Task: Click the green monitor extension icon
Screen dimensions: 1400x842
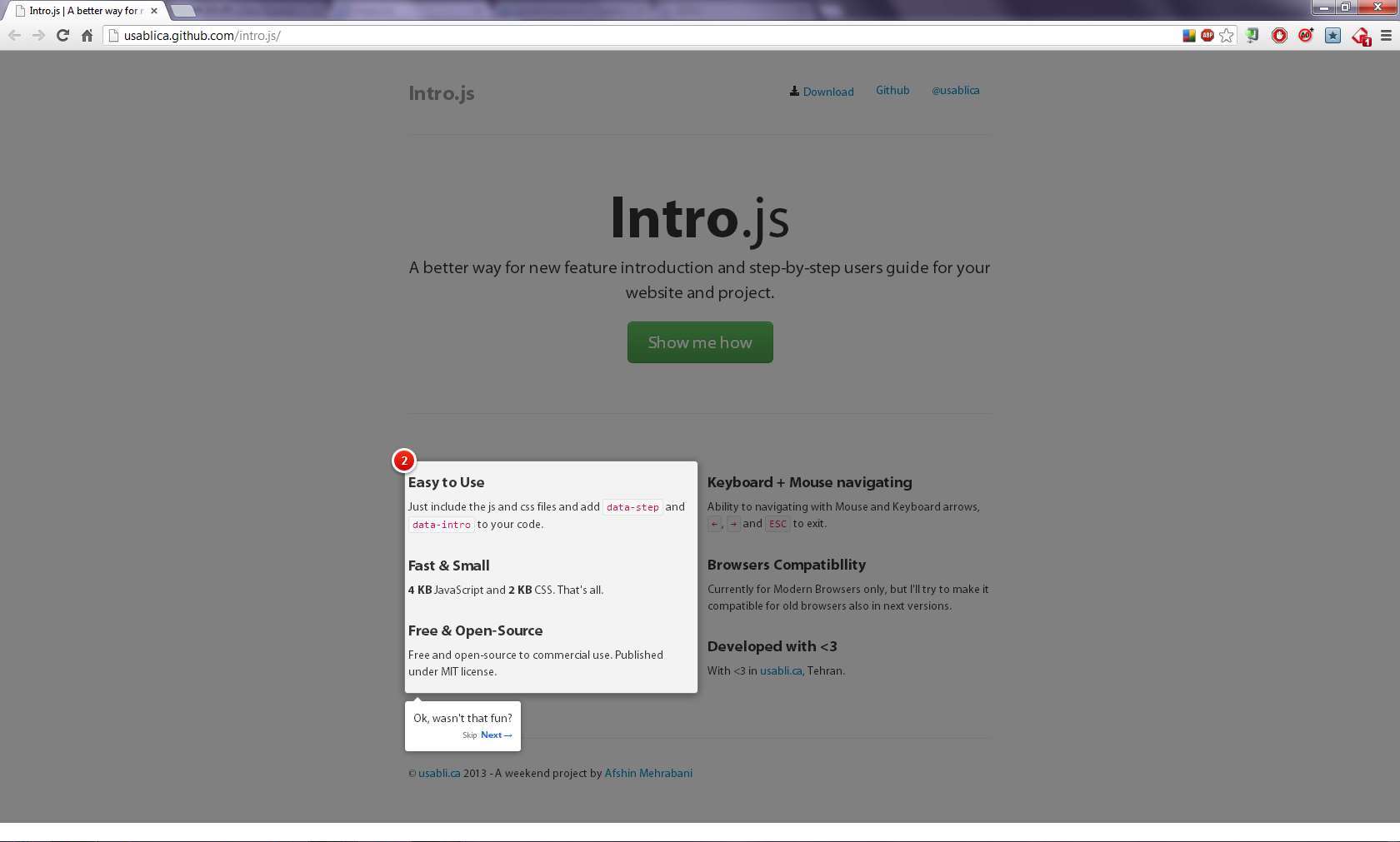Action: point(1252,36)
